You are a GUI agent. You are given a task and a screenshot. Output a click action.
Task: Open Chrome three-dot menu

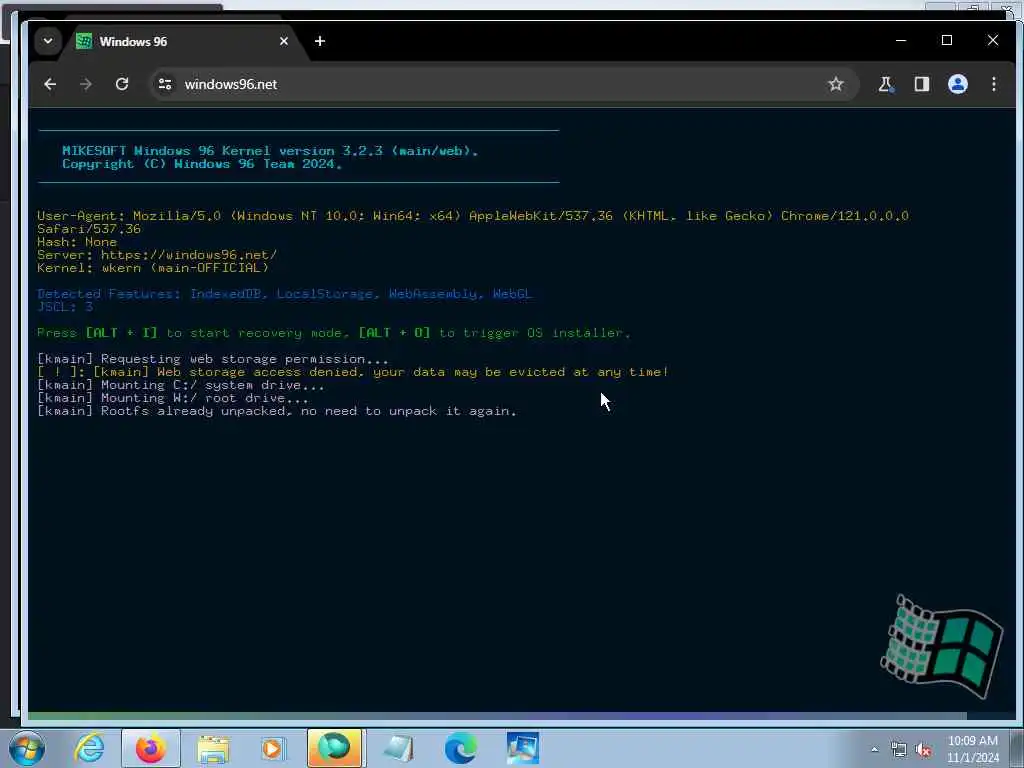coord(993,84)
